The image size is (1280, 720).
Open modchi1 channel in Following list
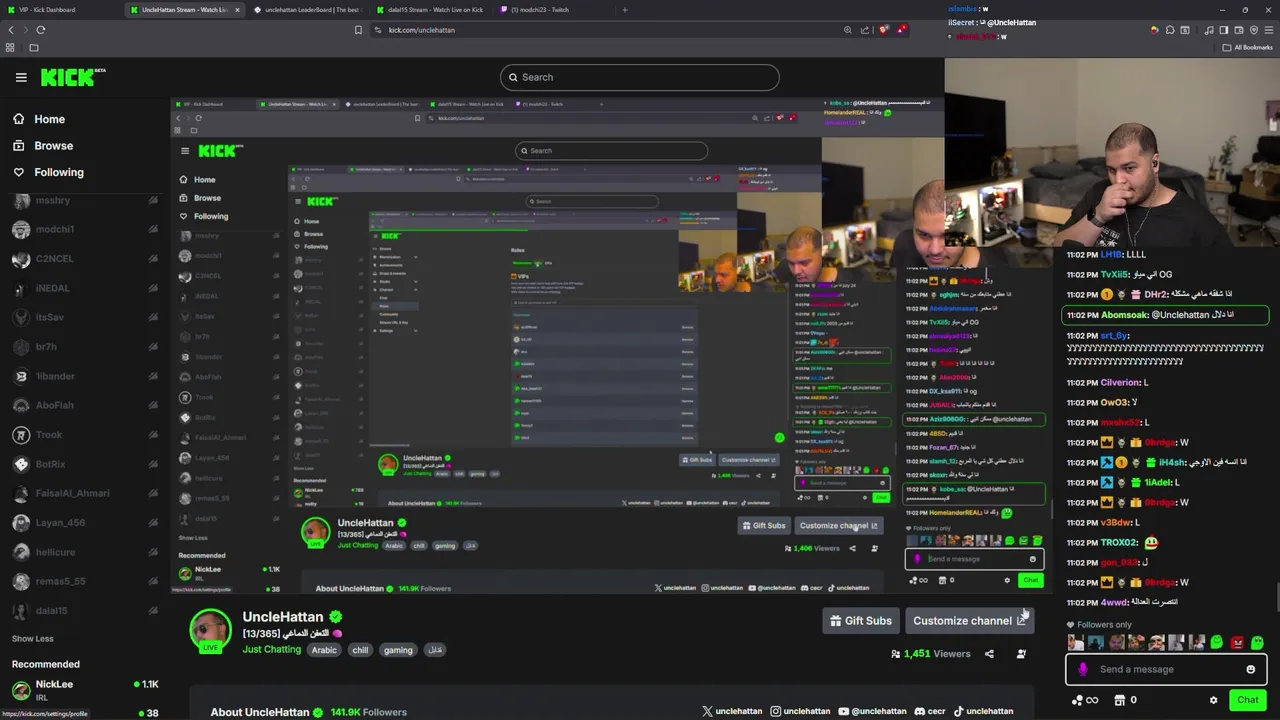coord(84,230)
